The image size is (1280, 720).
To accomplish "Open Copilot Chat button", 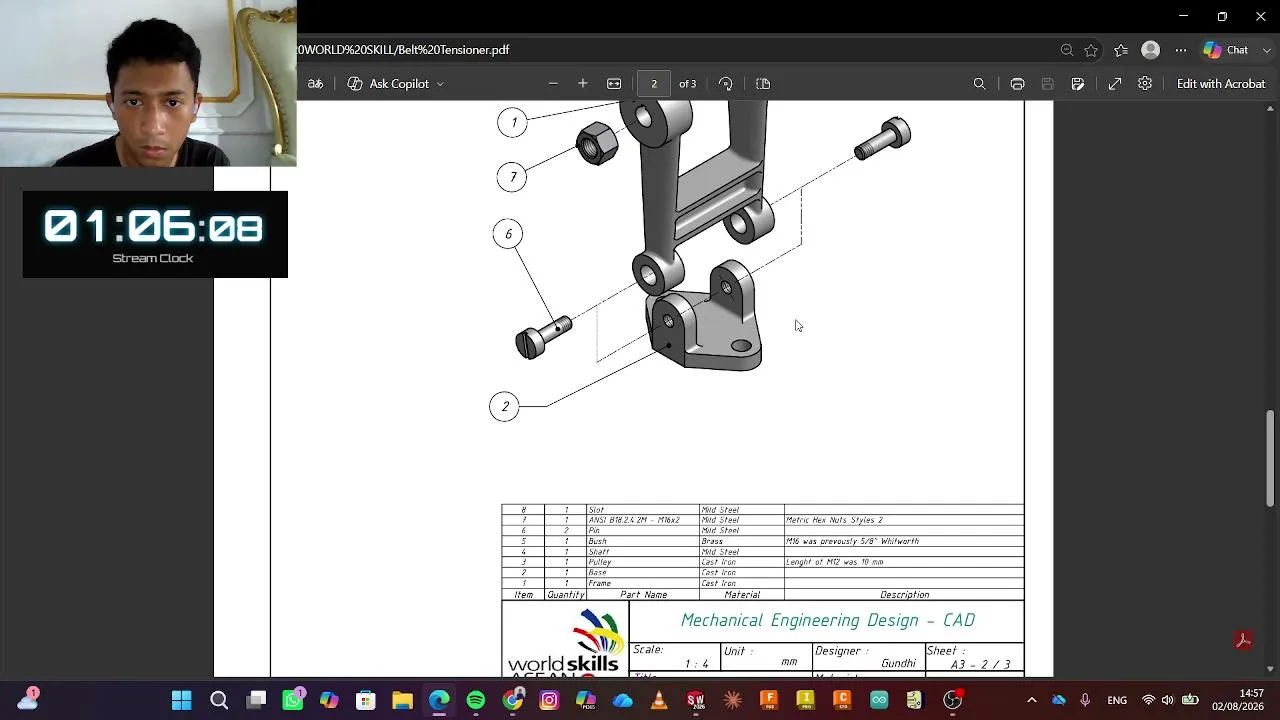I will coord(1227,50).
